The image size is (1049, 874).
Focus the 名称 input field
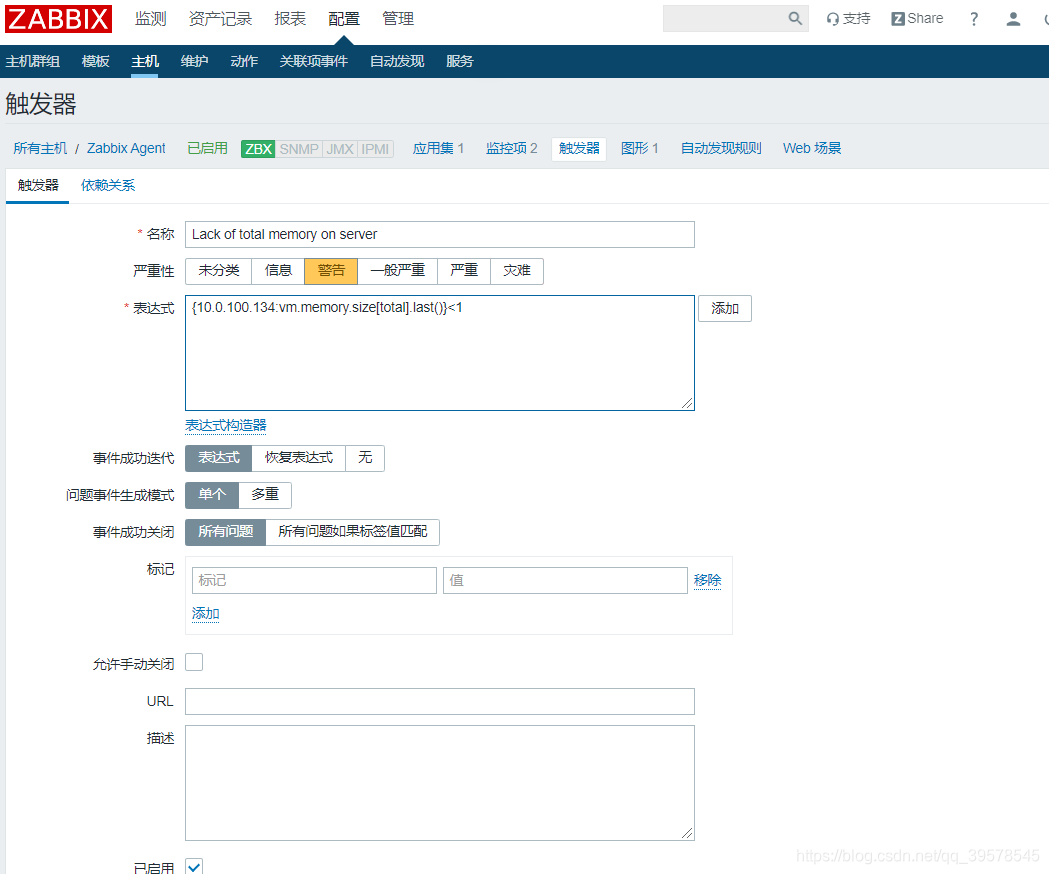coord(440,234)
